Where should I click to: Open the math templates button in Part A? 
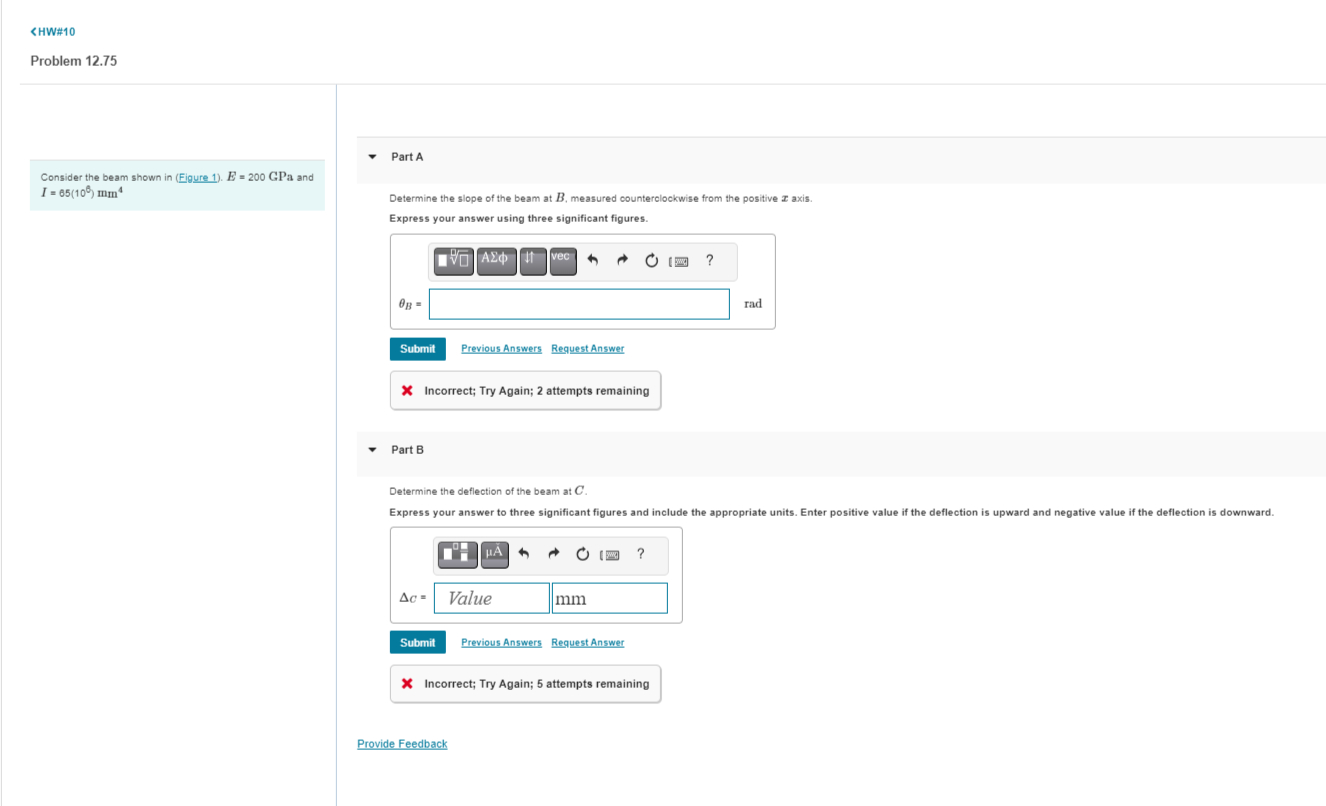click(455, 261)
